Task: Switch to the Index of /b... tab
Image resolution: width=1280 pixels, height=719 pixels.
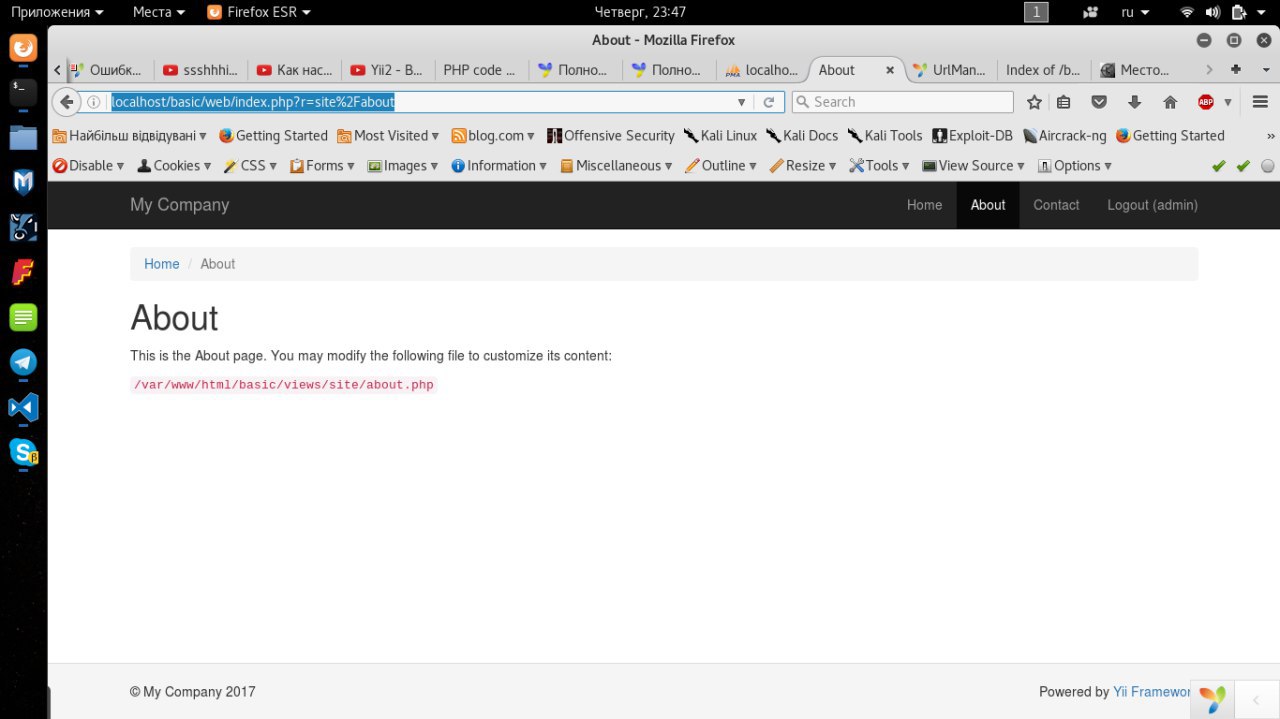Action: pos(1043,70)
